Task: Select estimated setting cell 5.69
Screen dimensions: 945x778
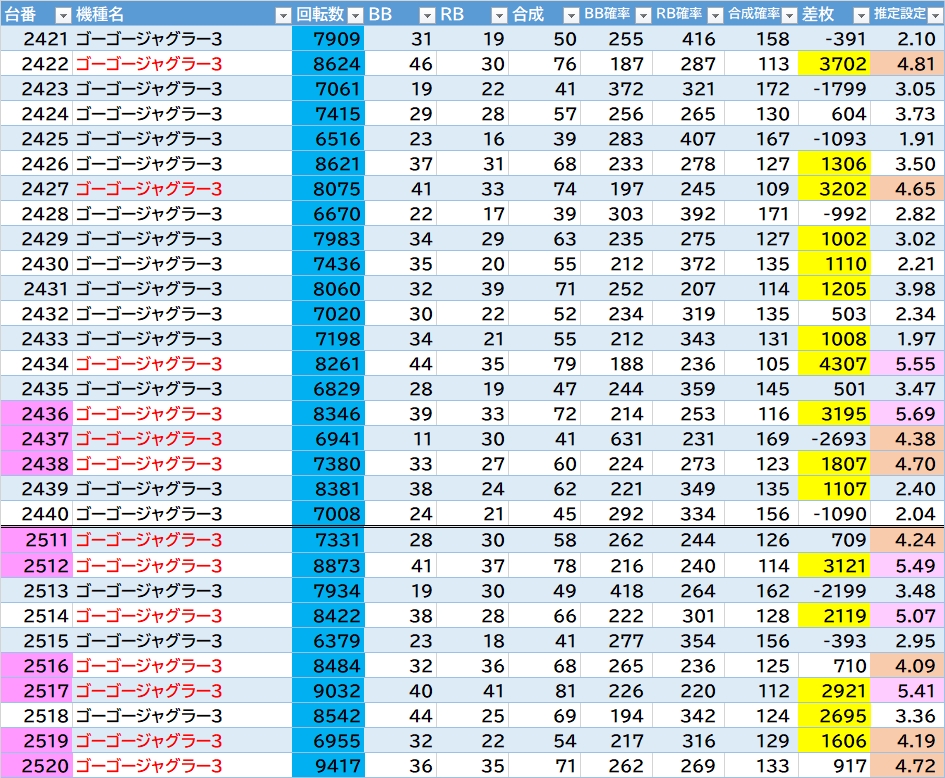Action: [x=908, y=414]
